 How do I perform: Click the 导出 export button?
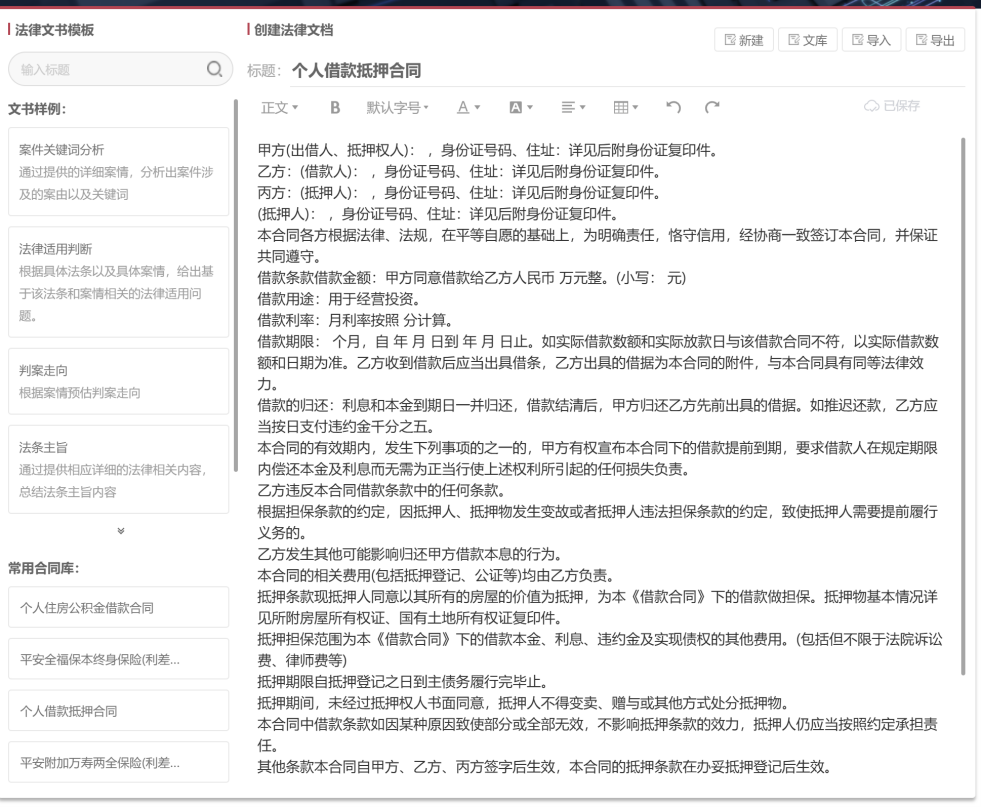click(x=938, y=37)
